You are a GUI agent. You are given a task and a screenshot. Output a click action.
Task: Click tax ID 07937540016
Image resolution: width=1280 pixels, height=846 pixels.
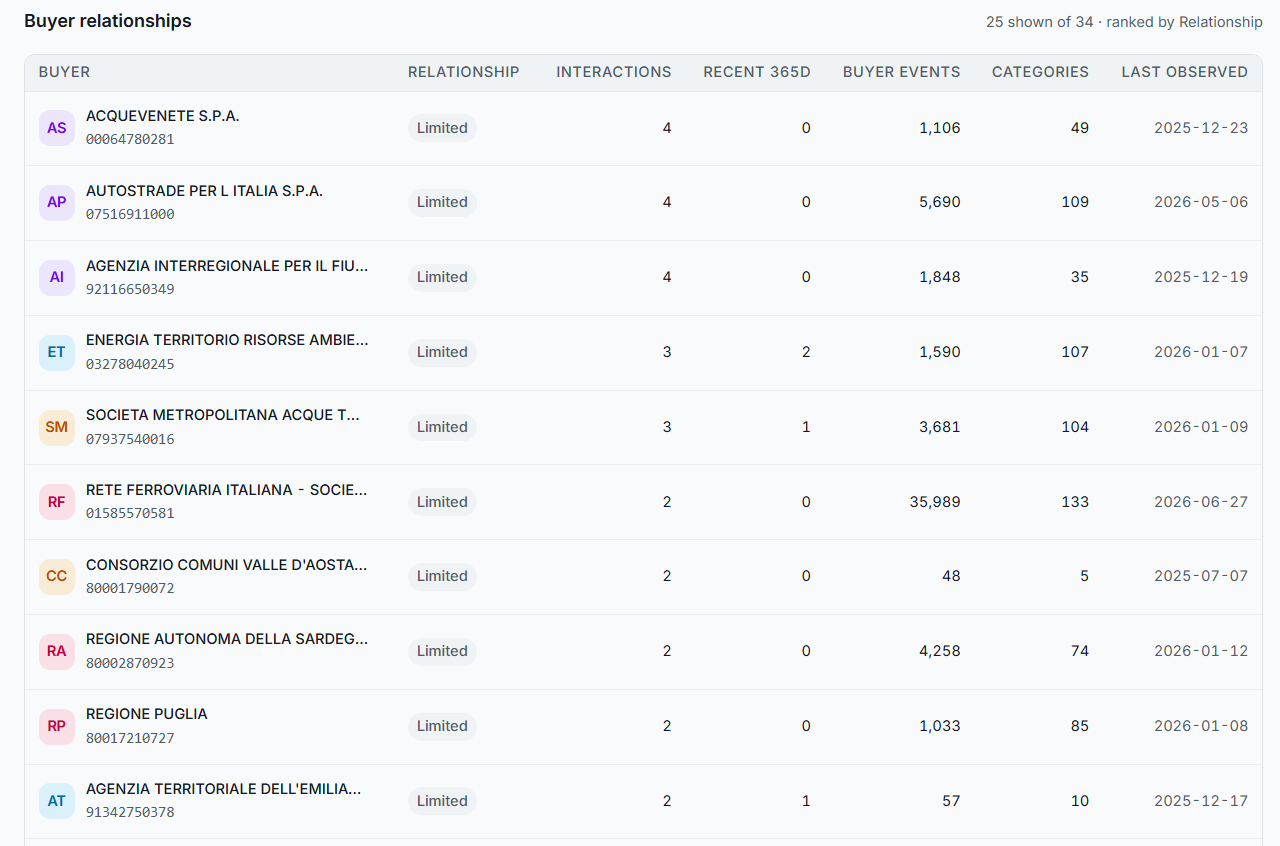(130, 439)
